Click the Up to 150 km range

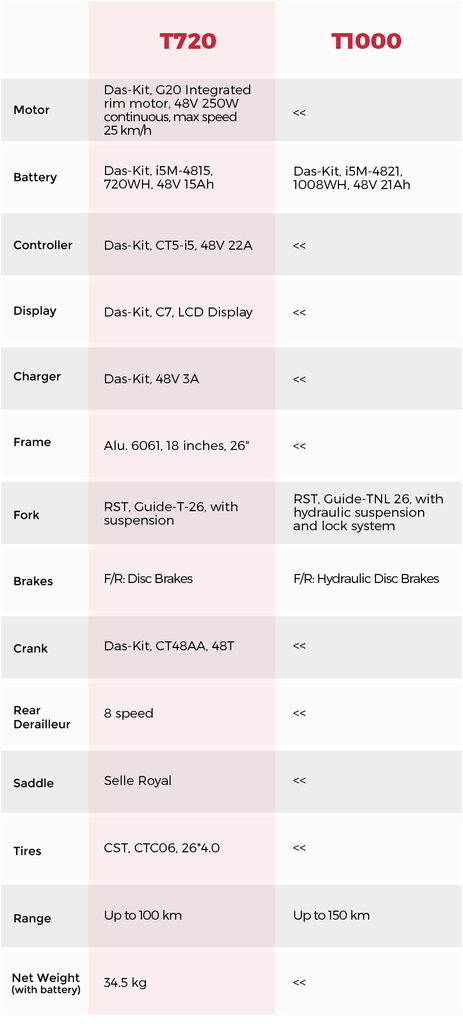tap(331, 915)
